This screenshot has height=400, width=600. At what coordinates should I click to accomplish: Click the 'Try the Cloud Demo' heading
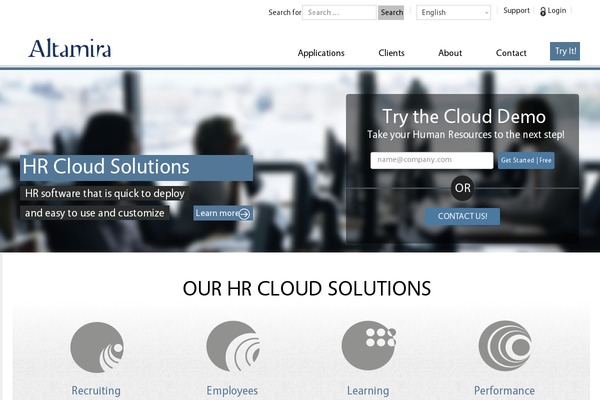(x=464, y=116)
